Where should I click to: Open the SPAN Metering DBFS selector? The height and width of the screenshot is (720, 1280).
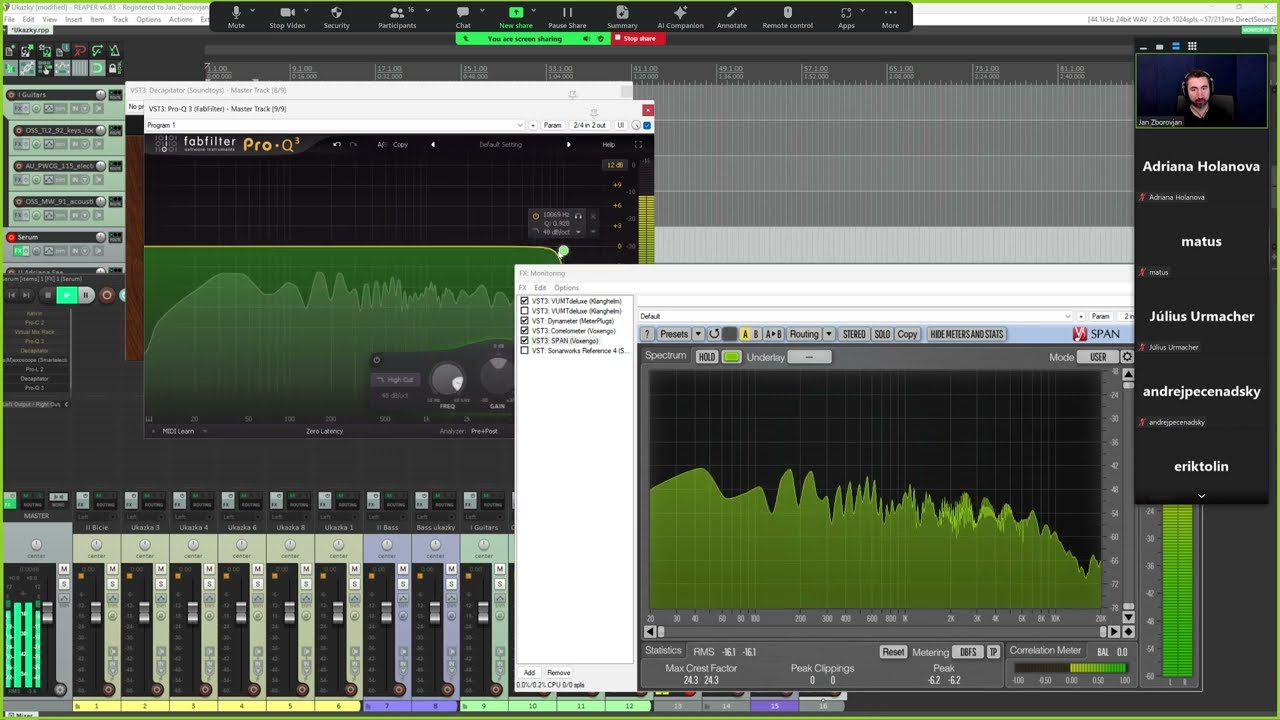coord(968,652)
